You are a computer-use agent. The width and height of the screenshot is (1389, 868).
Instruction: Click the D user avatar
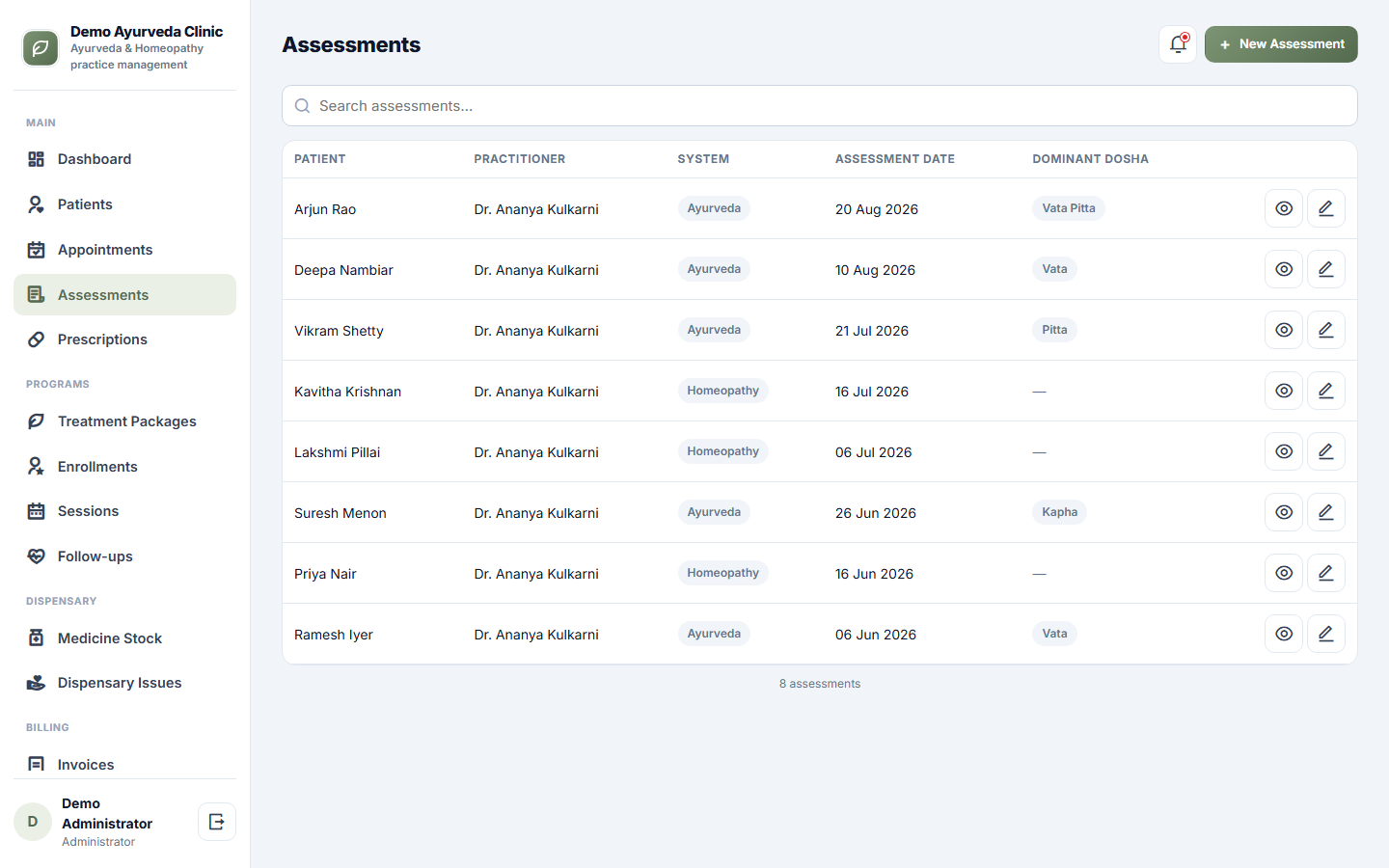tap(33, 822)
